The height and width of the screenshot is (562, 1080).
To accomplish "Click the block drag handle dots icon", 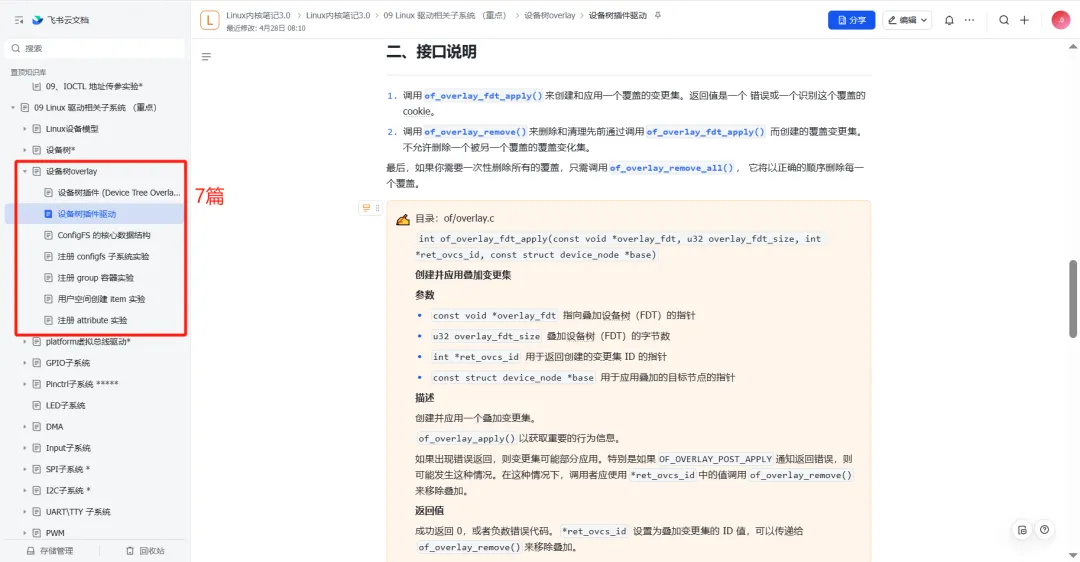I will click(377, 208).
